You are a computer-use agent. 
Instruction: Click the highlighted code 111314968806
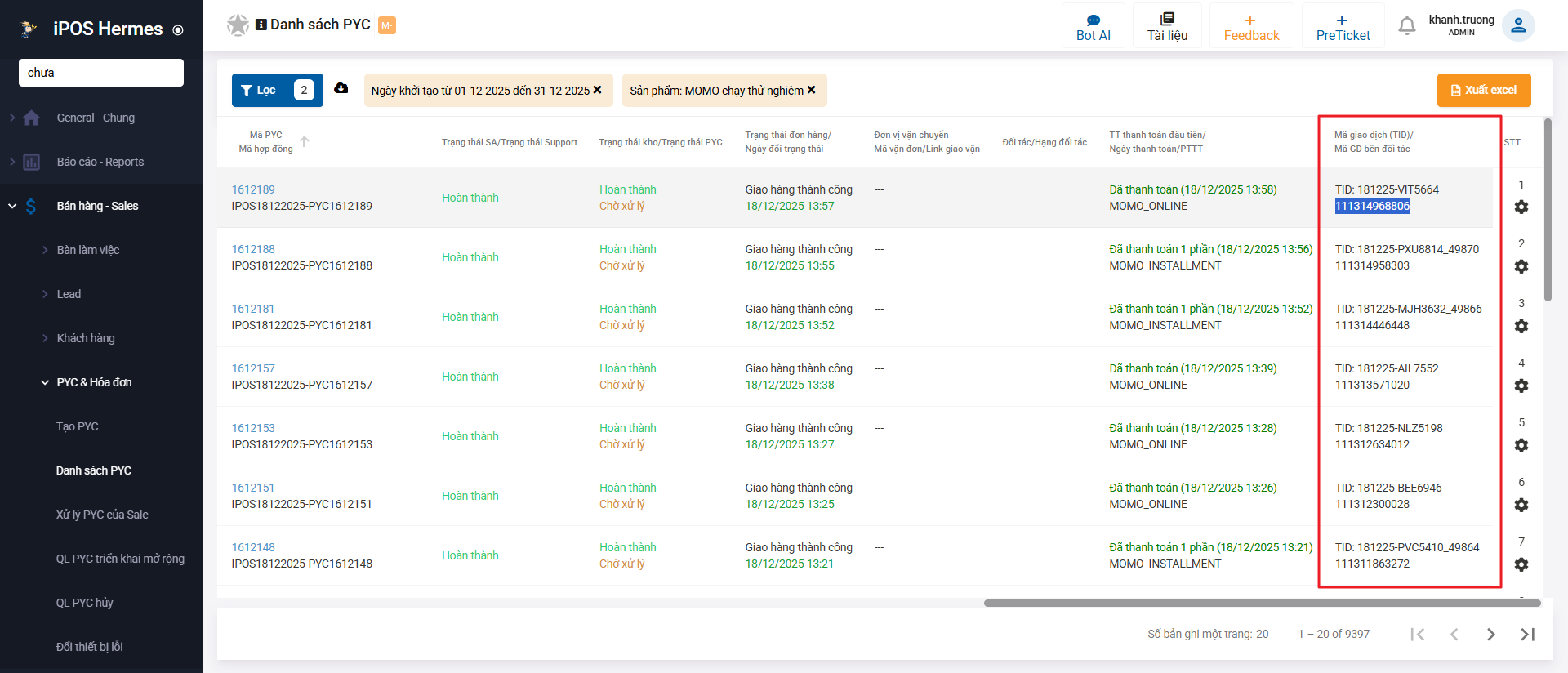1372,206
